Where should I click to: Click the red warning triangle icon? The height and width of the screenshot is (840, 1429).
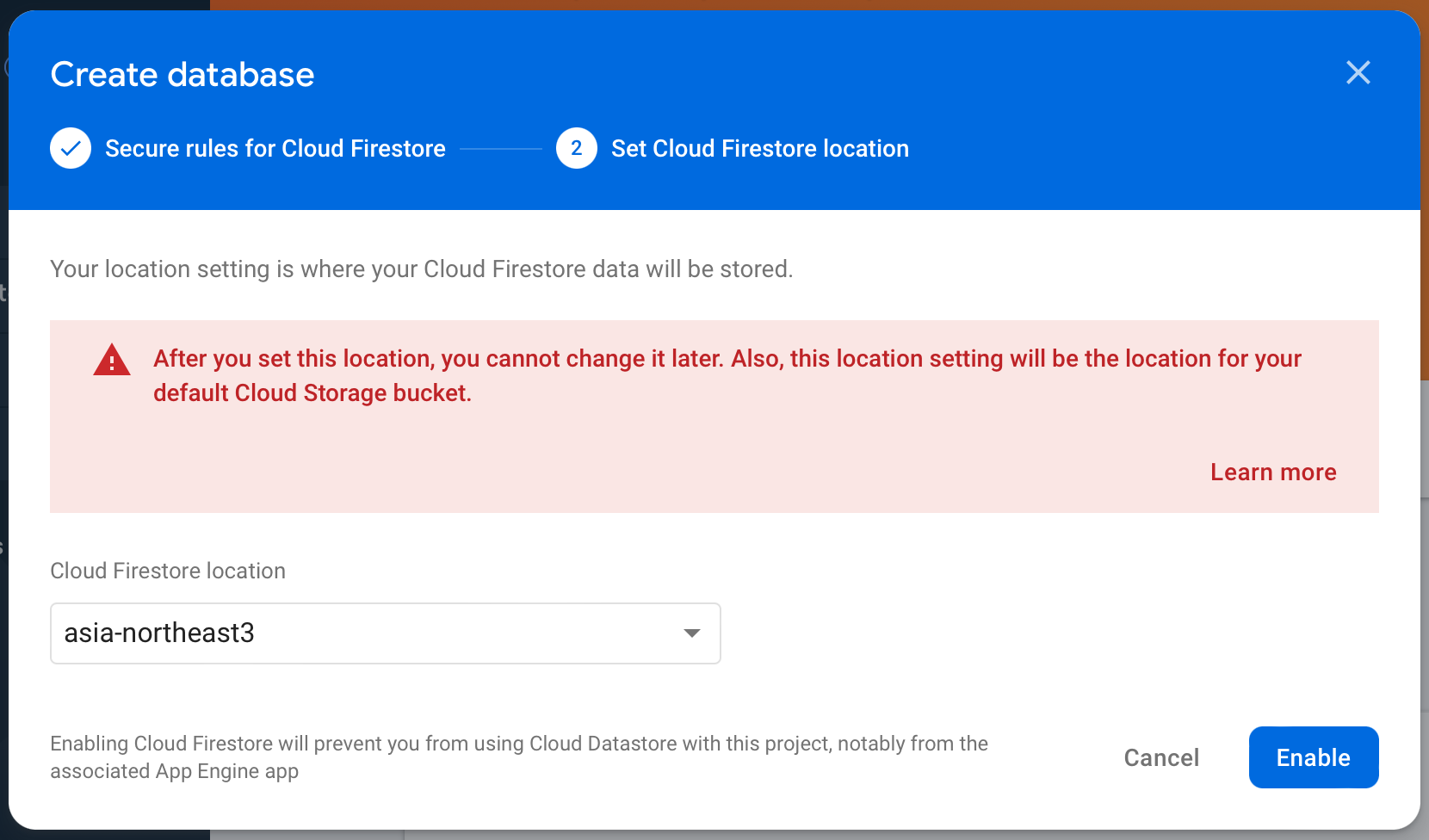112,360
